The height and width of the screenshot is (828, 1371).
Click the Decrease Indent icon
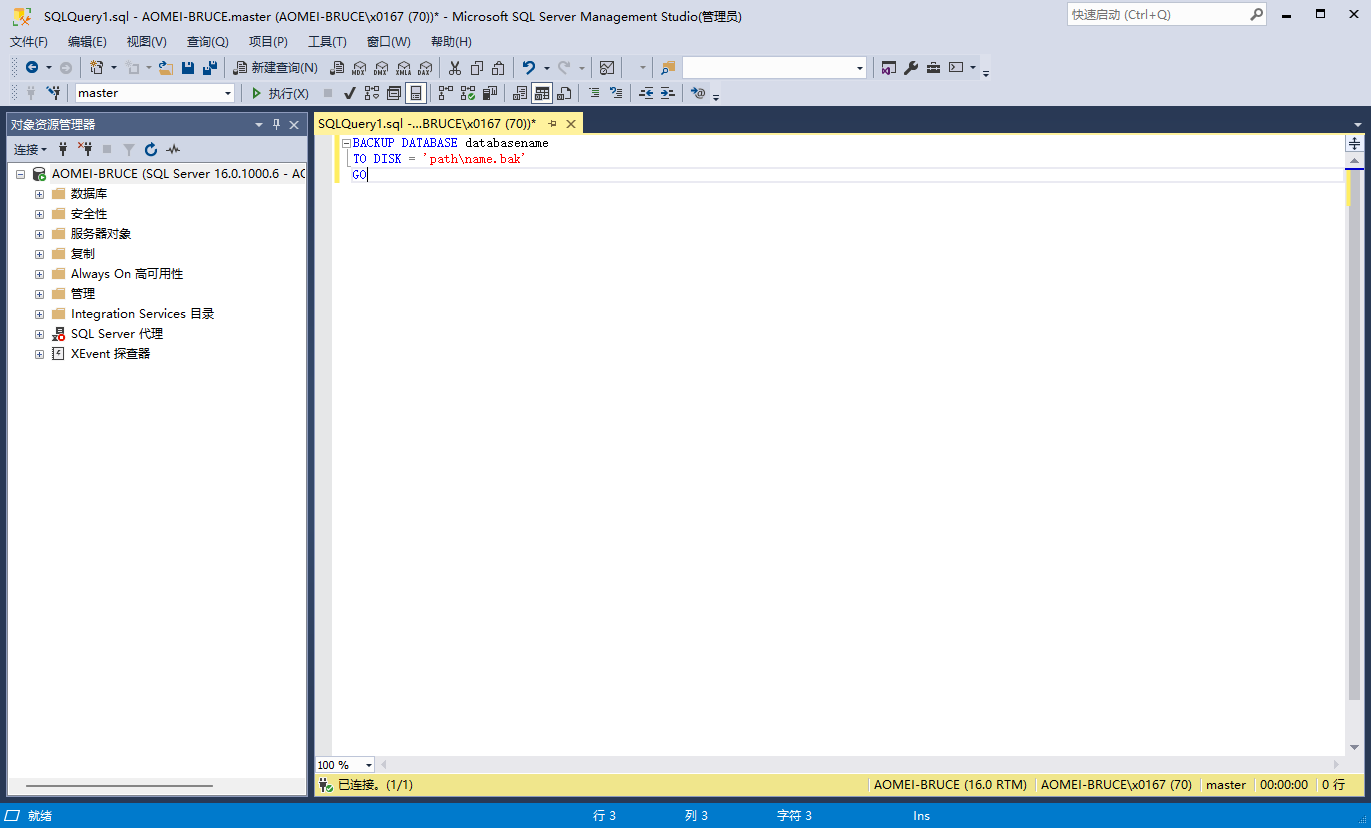click(646, 93)
